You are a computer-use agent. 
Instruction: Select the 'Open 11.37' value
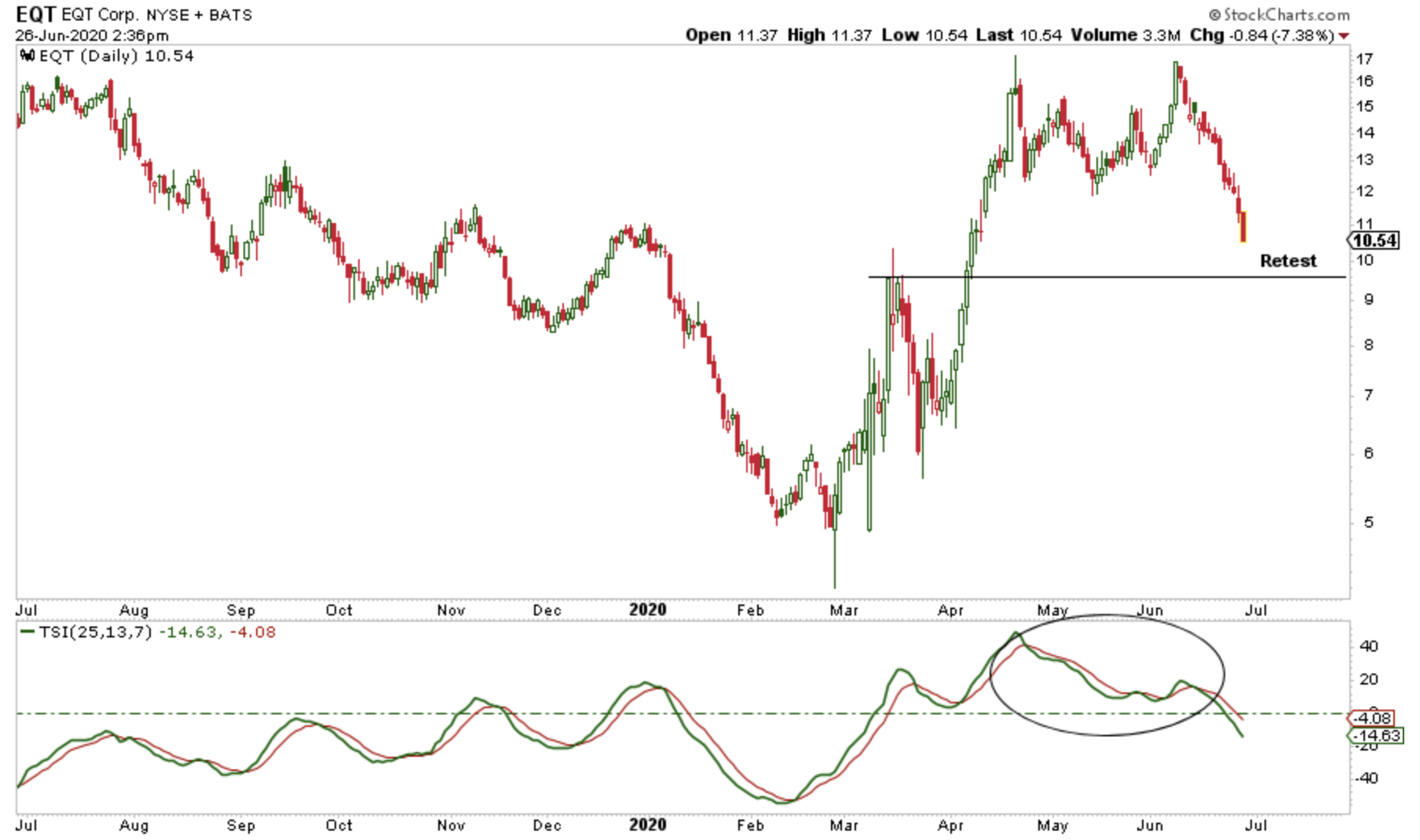(731, 35)
